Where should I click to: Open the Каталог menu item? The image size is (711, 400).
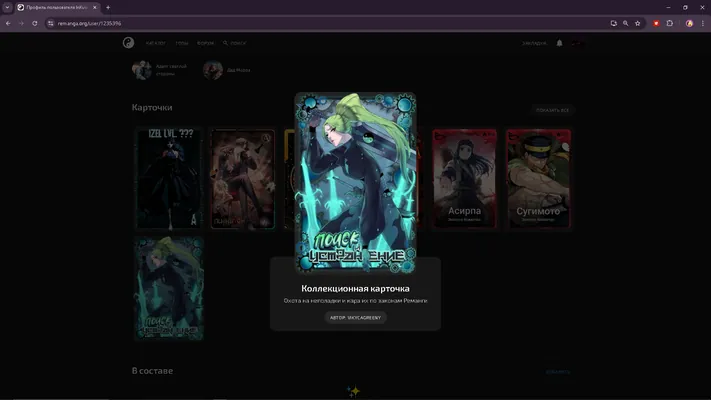[x=156, y=43]
